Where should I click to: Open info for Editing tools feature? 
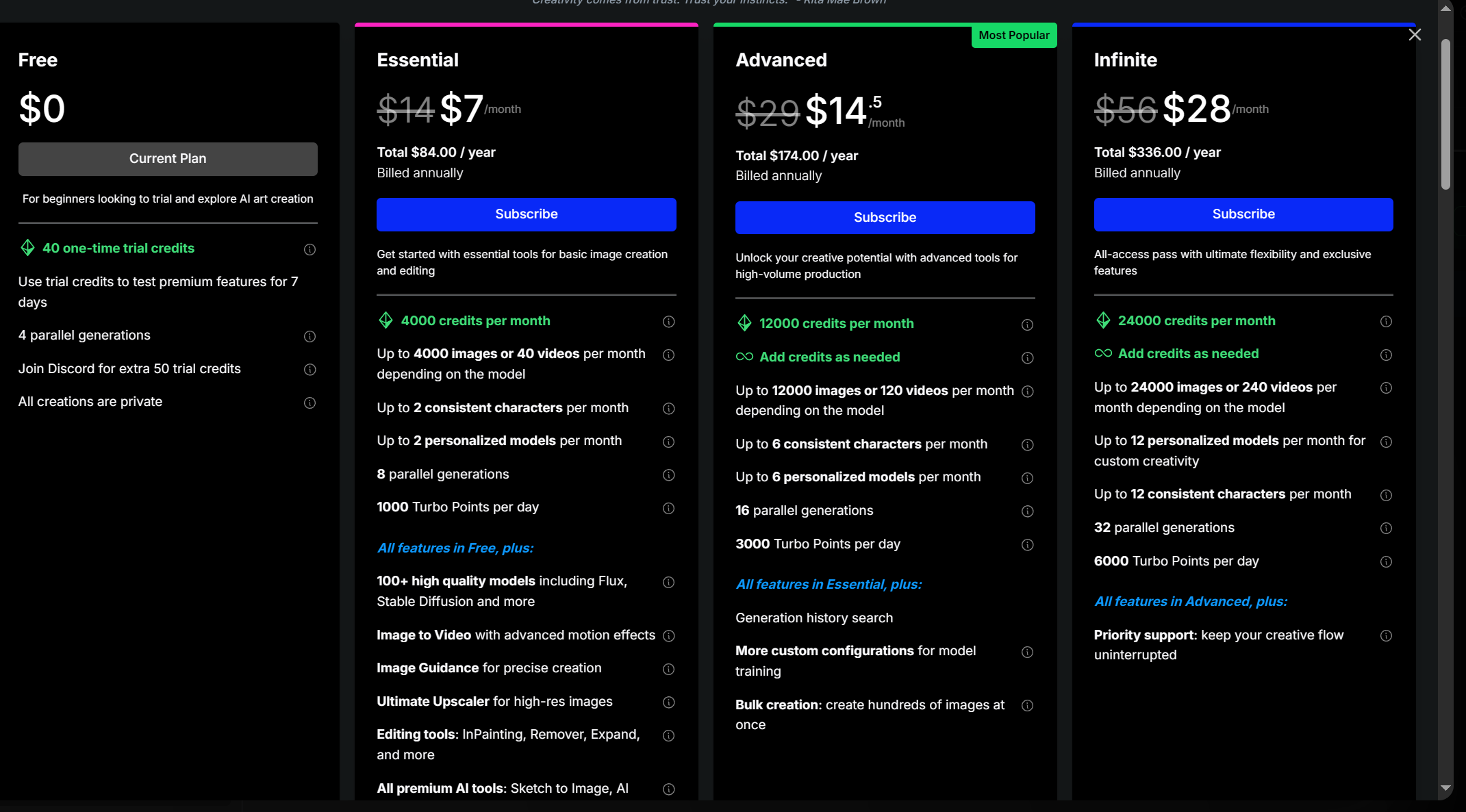(x=668, y=735)
